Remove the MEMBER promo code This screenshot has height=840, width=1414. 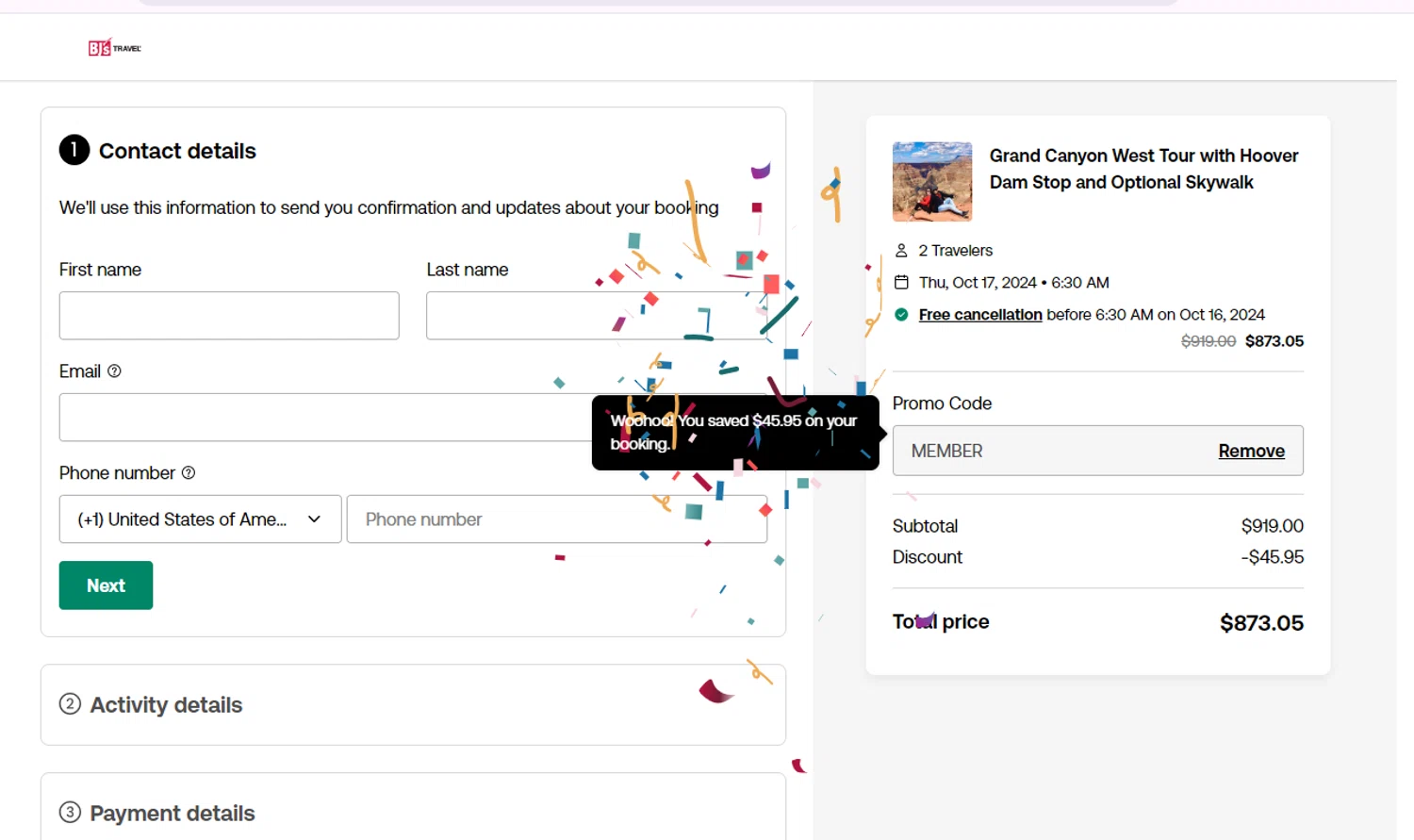[x=1251, y=452]
